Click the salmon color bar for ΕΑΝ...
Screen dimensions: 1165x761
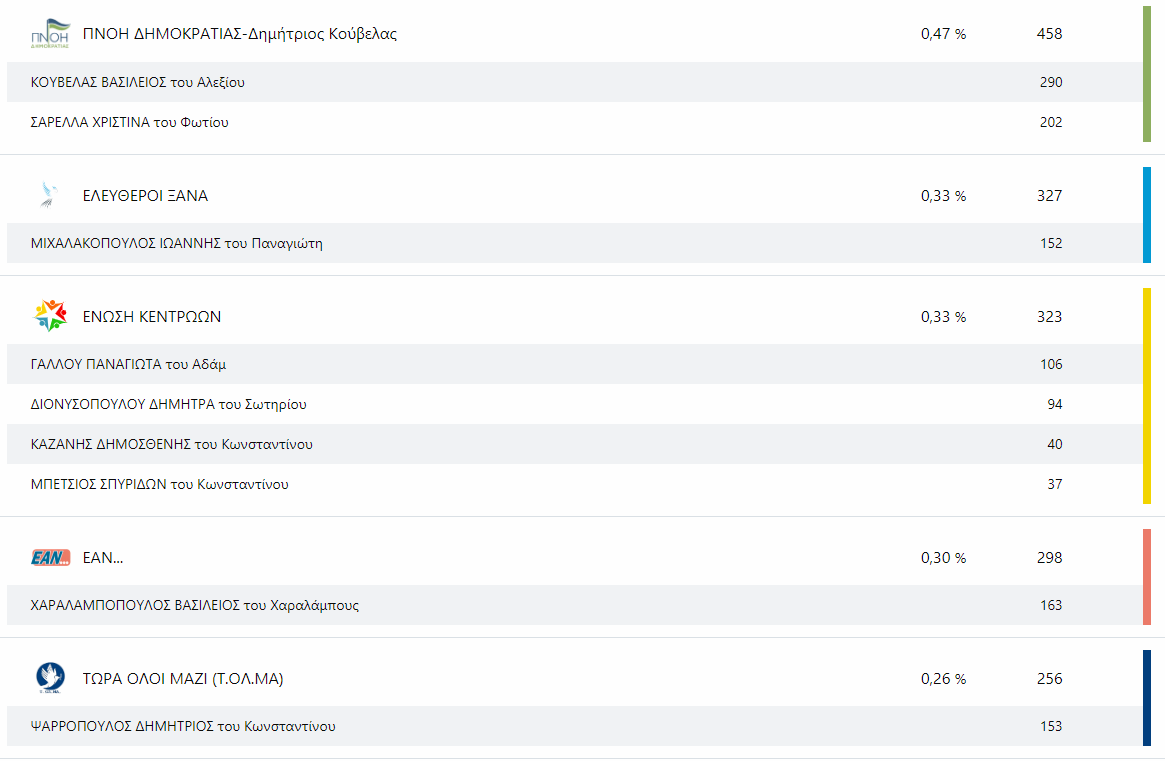tap(1146, 577)
